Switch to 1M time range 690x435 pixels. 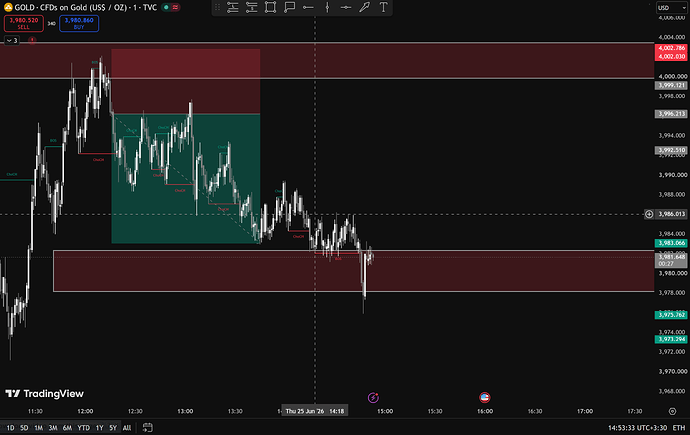(x=38, y=428)
